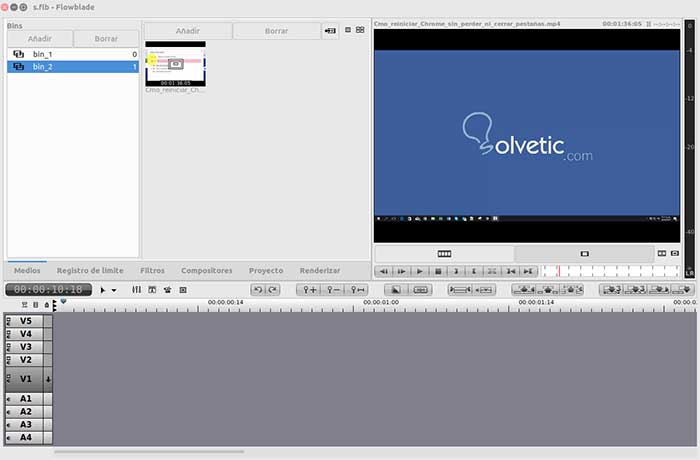Click the Borrar button under Bins
The height and width of the screenshot is (460, 700).
pyautogui.click(x=106, y=39)
